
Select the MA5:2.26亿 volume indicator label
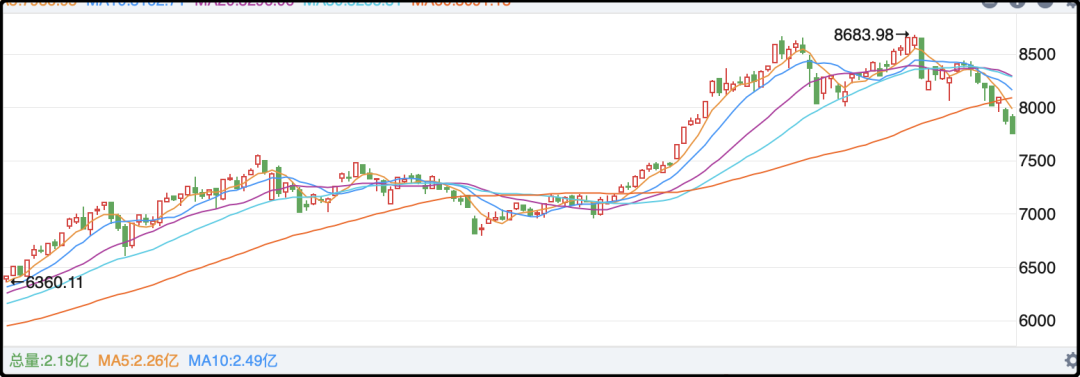[x=138, y=360]
